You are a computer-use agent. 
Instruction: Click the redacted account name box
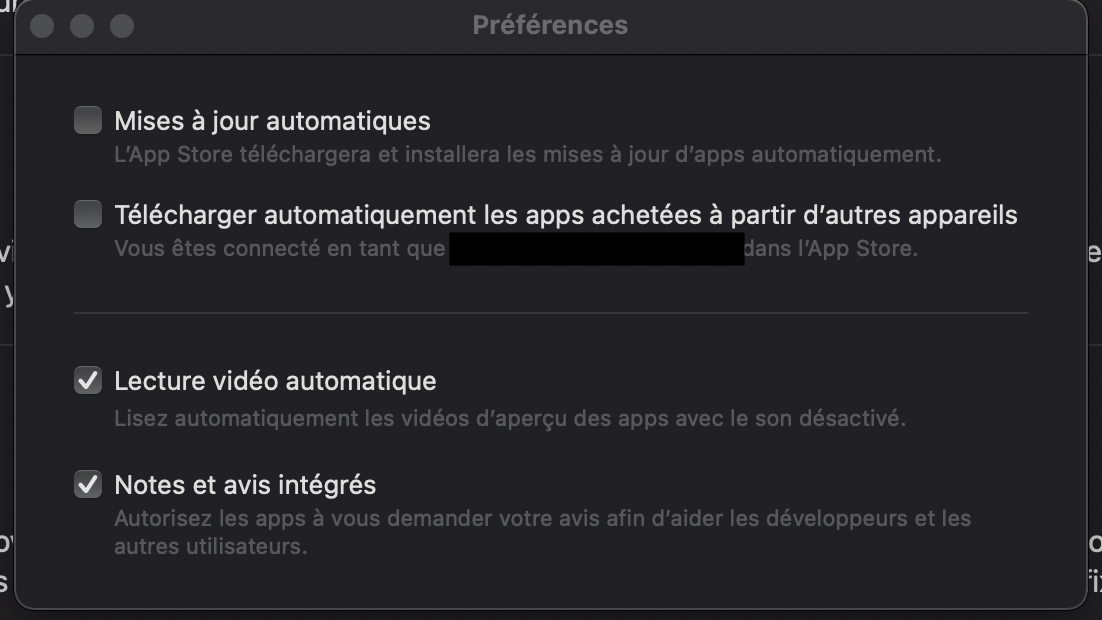tap(596, 248)
